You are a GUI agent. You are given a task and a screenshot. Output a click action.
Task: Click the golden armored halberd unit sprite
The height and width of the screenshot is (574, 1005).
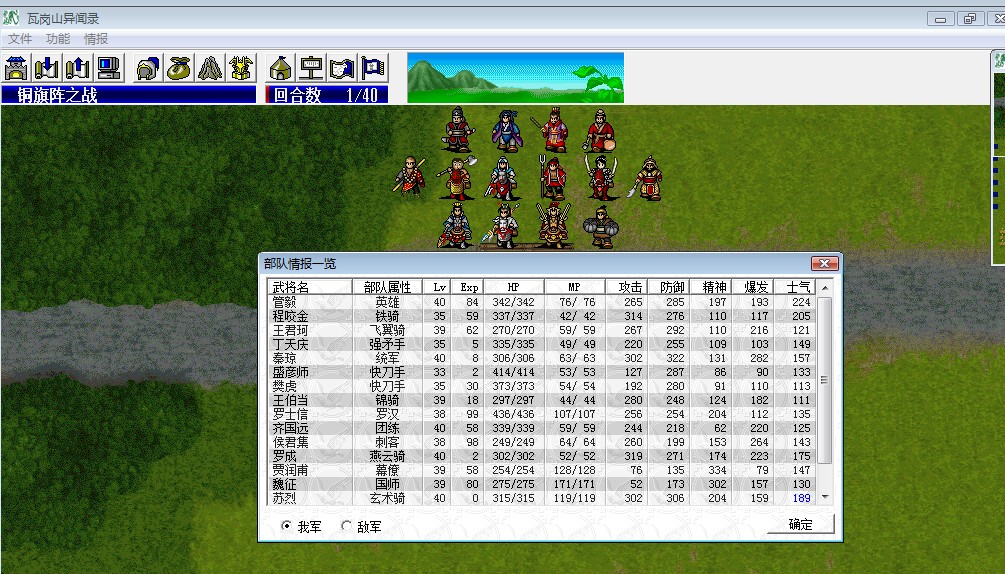click(647, 177)
